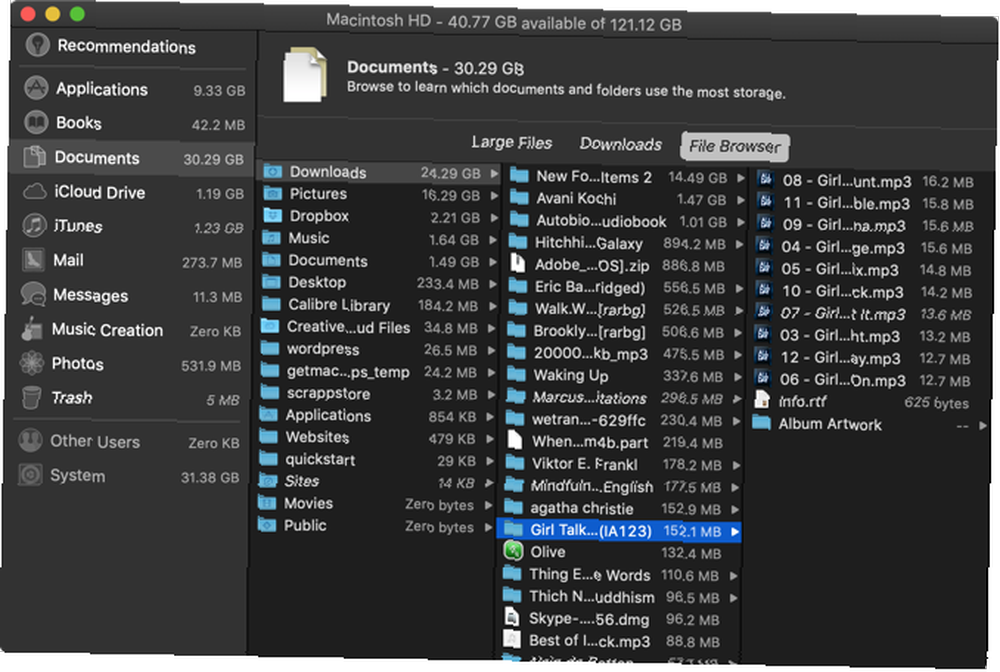The width and height of the screenshot is (1000, 672).
Task: Select the agatha christie folder
Action: coord(621,508)
